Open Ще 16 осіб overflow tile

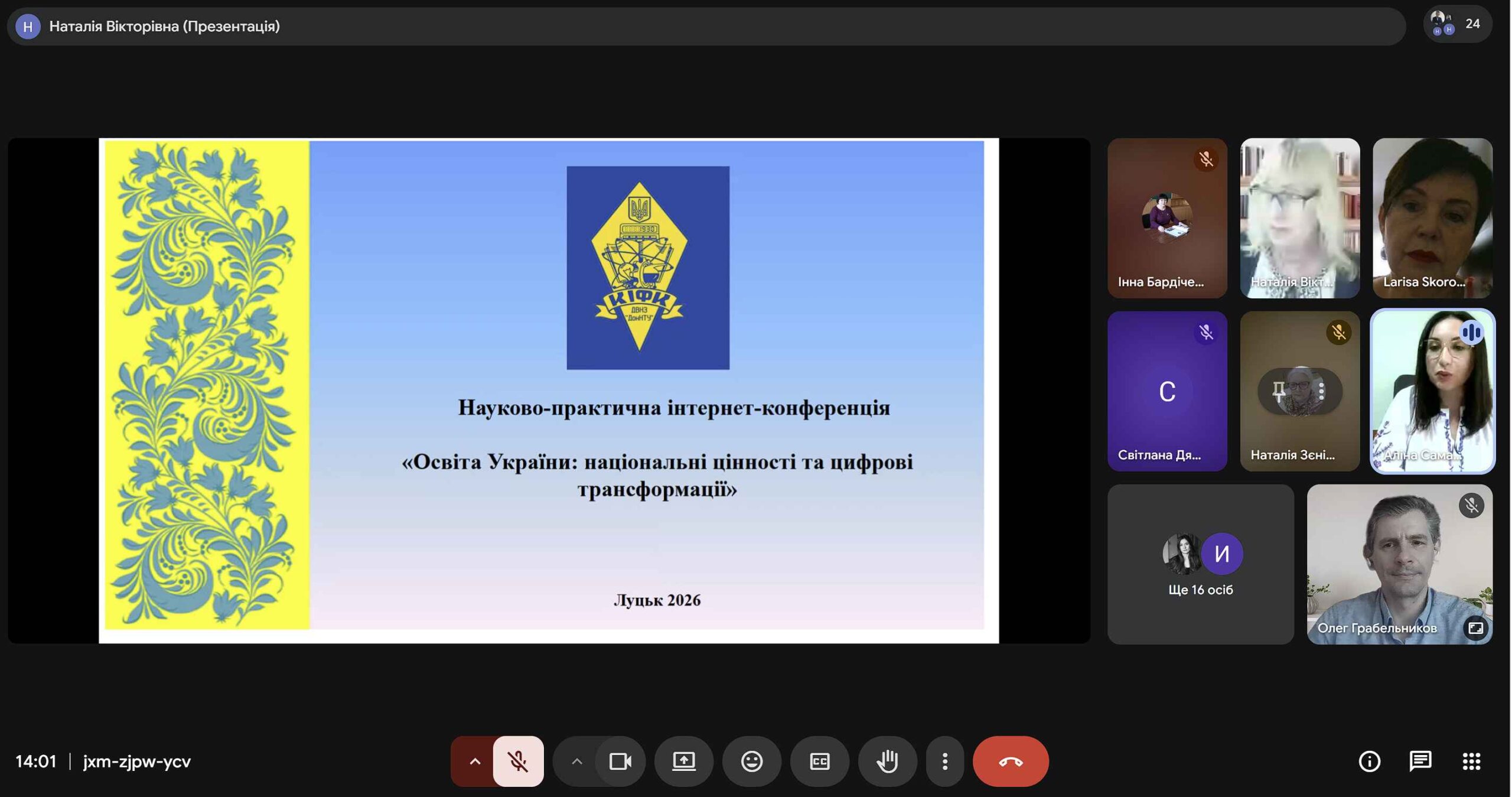1200,564
